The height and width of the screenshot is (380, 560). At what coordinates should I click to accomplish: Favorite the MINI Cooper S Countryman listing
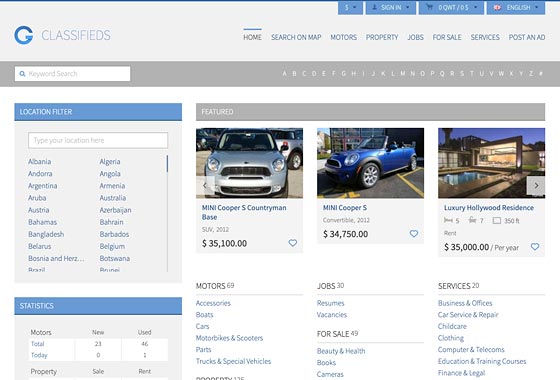click(292, 243)
